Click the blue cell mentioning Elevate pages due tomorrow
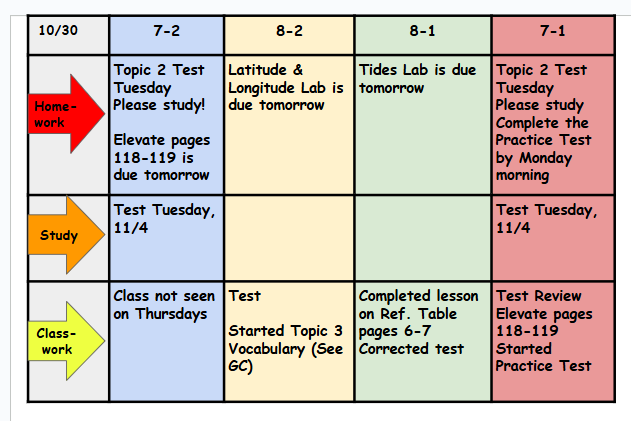 (x=166, y=123)
